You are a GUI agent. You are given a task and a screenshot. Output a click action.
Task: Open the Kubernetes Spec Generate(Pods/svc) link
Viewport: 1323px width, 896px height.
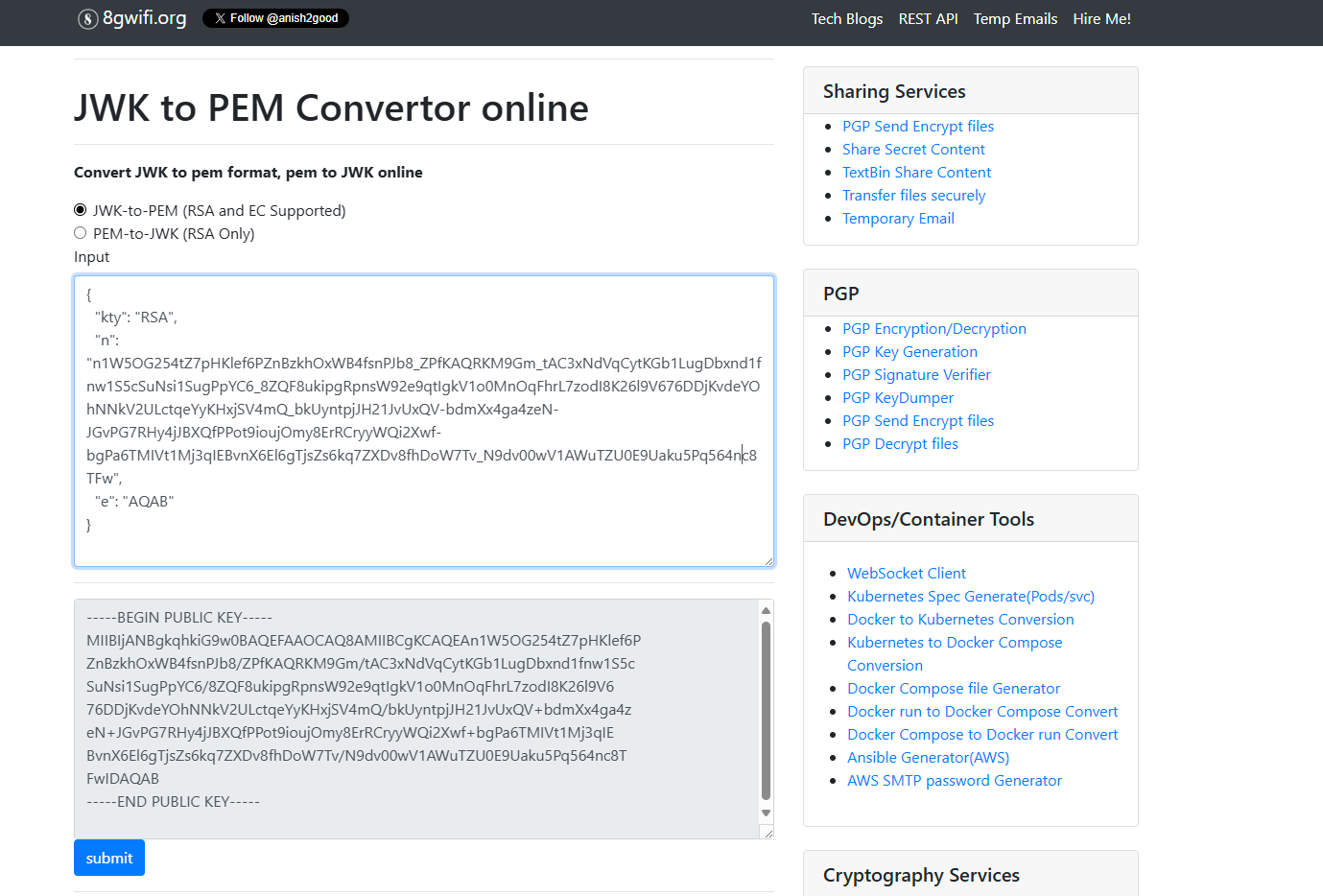tap(971, 597)
